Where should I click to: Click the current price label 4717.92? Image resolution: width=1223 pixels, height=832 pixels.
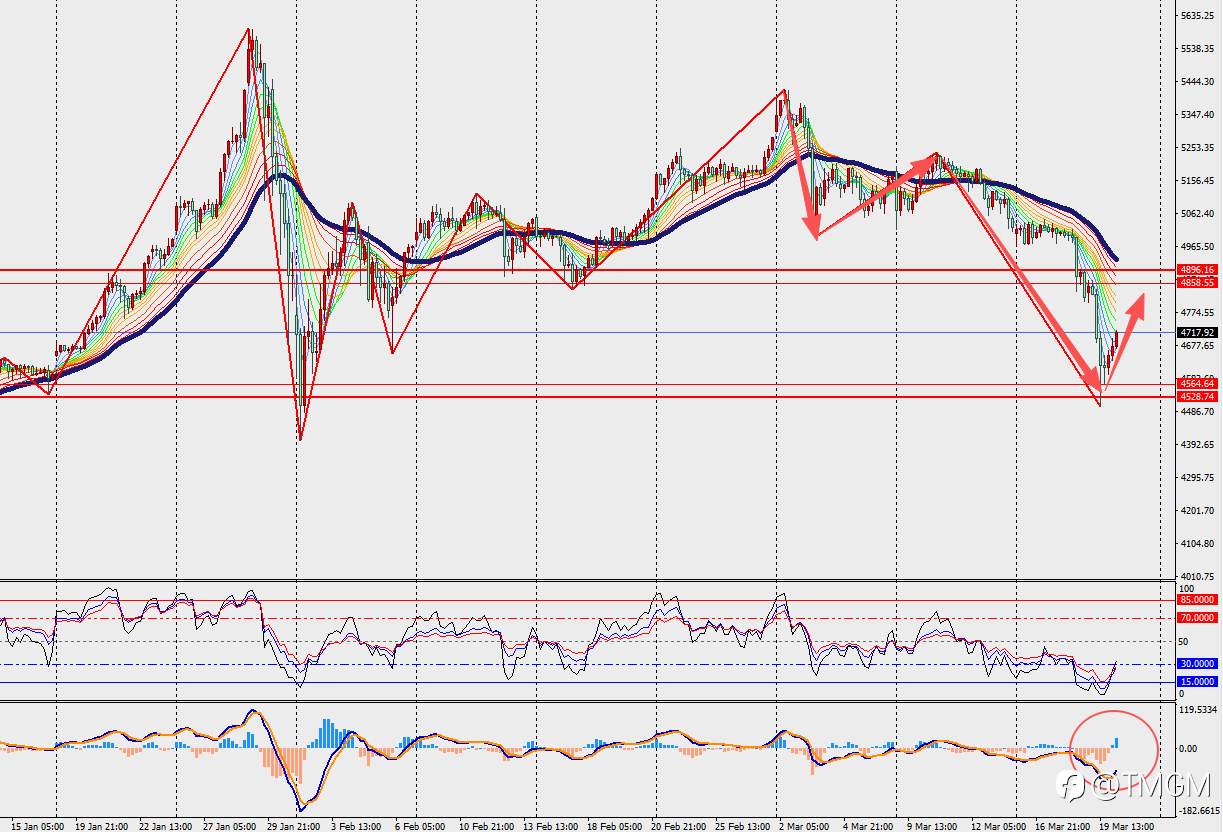click(x=1197, y=333)
